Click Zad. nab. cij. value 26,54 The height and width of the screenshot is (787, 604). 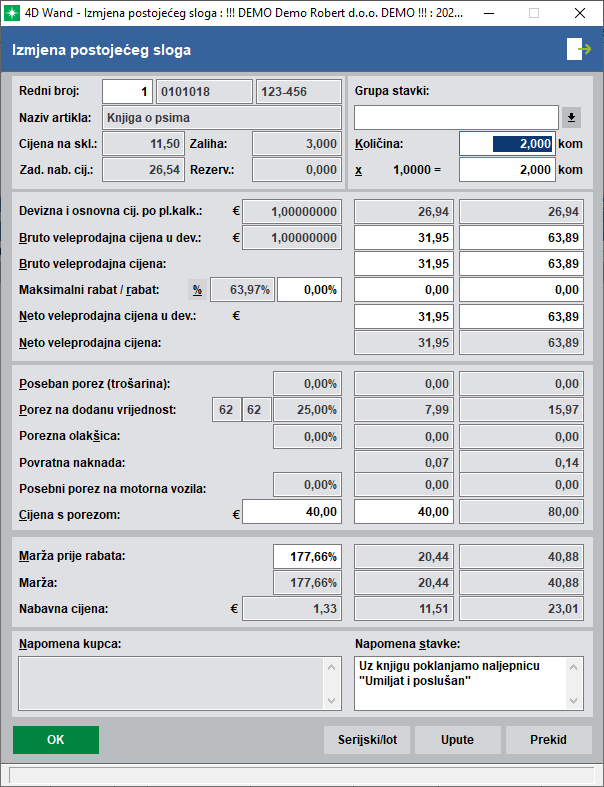click(144, 170)
